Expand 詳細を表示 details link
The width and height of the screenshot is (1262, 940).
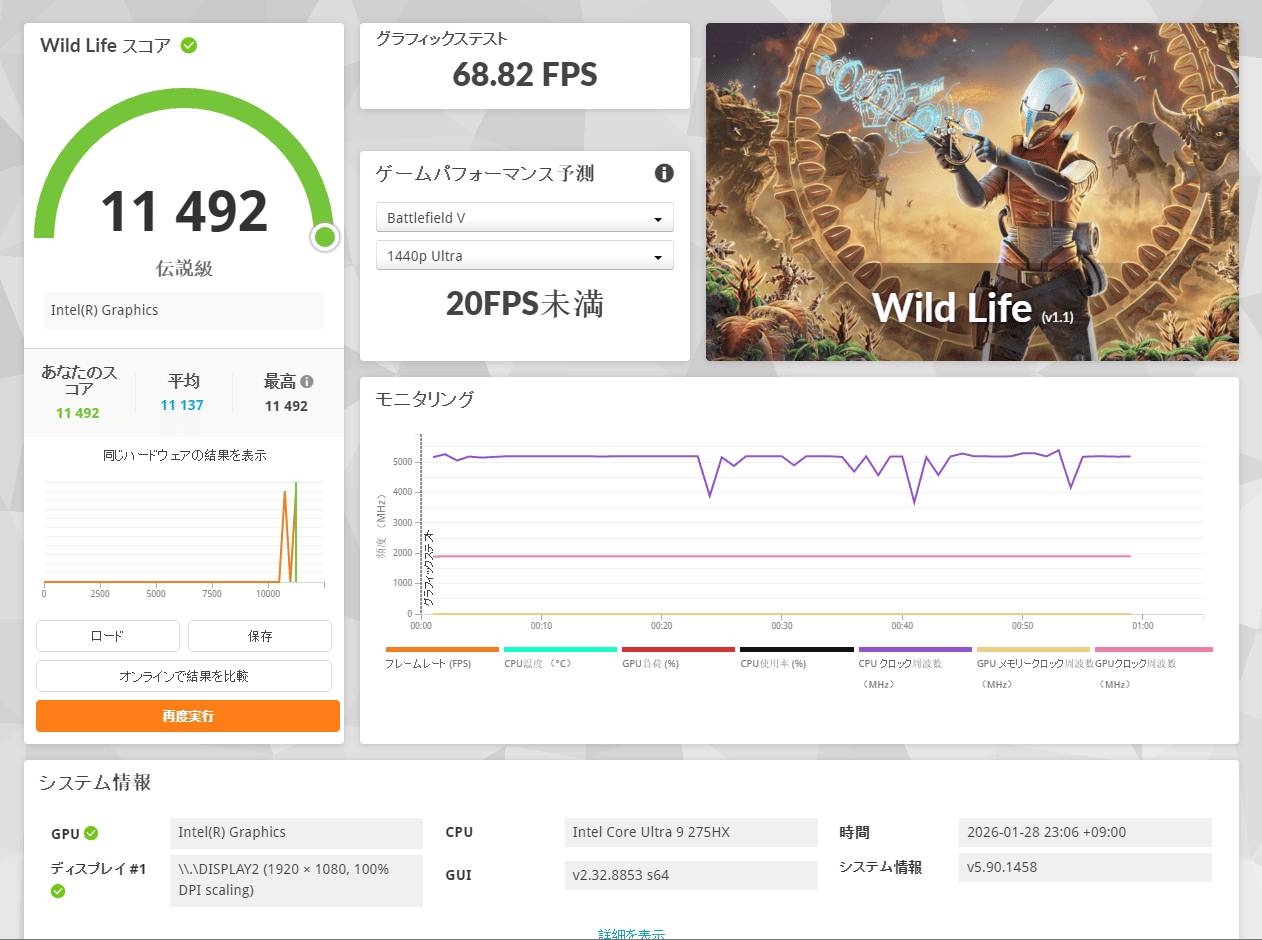click(631, 934)
